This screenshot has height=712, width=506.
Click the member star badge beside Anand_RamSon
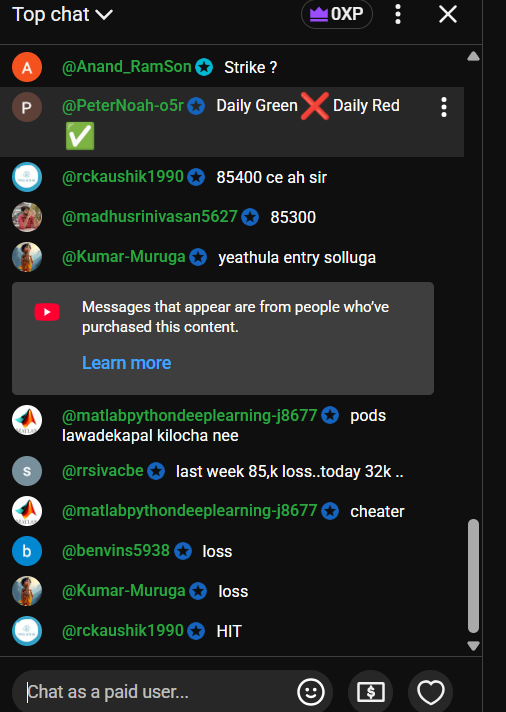[x=204, y=67]
